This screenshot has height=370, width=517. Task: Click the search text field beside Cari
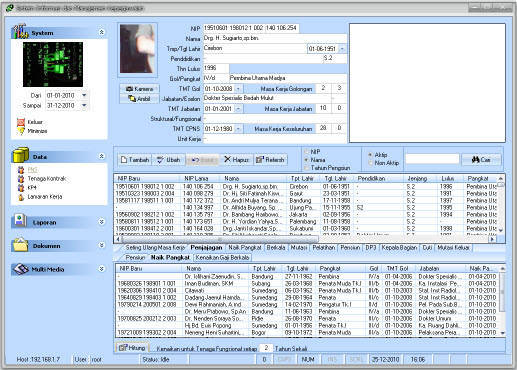(x=432, y=160)
